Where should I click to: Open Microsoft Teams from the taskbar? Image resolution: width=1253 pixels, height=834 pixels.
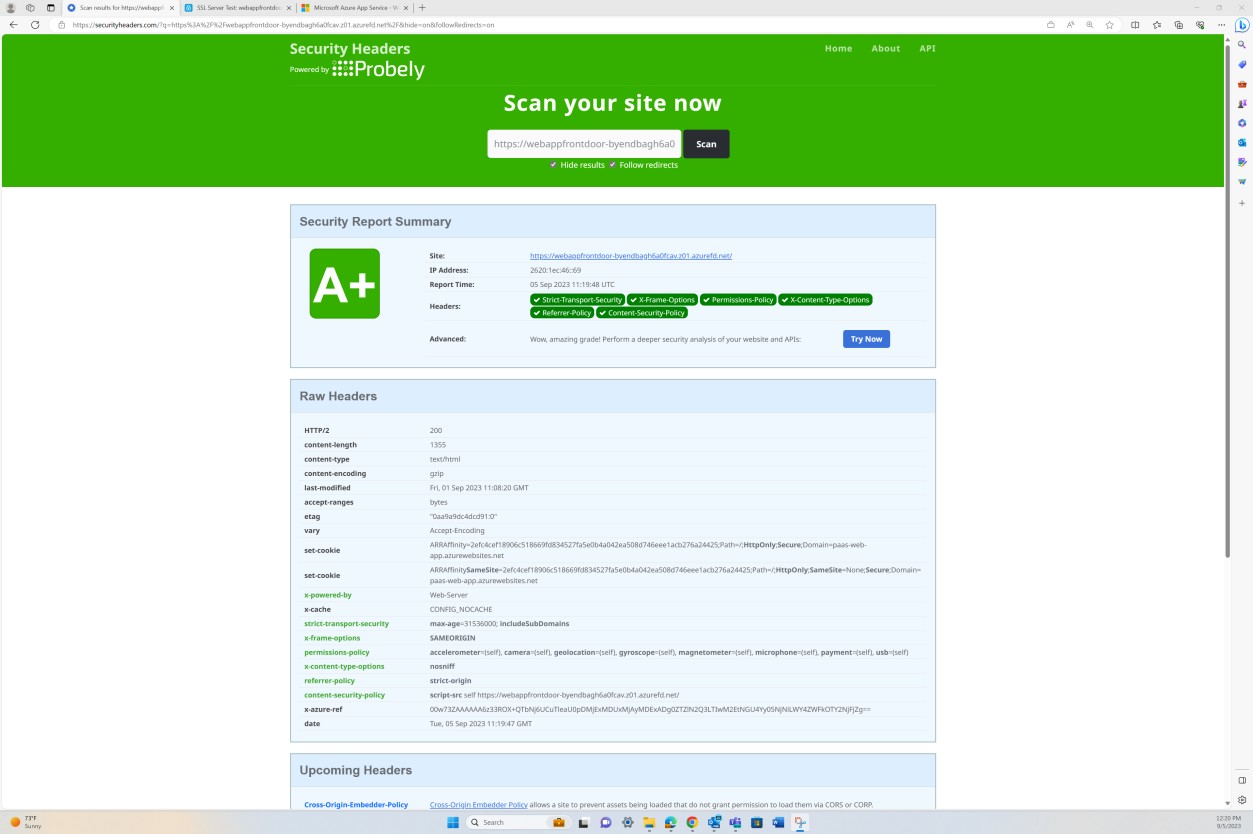[735, 822]
